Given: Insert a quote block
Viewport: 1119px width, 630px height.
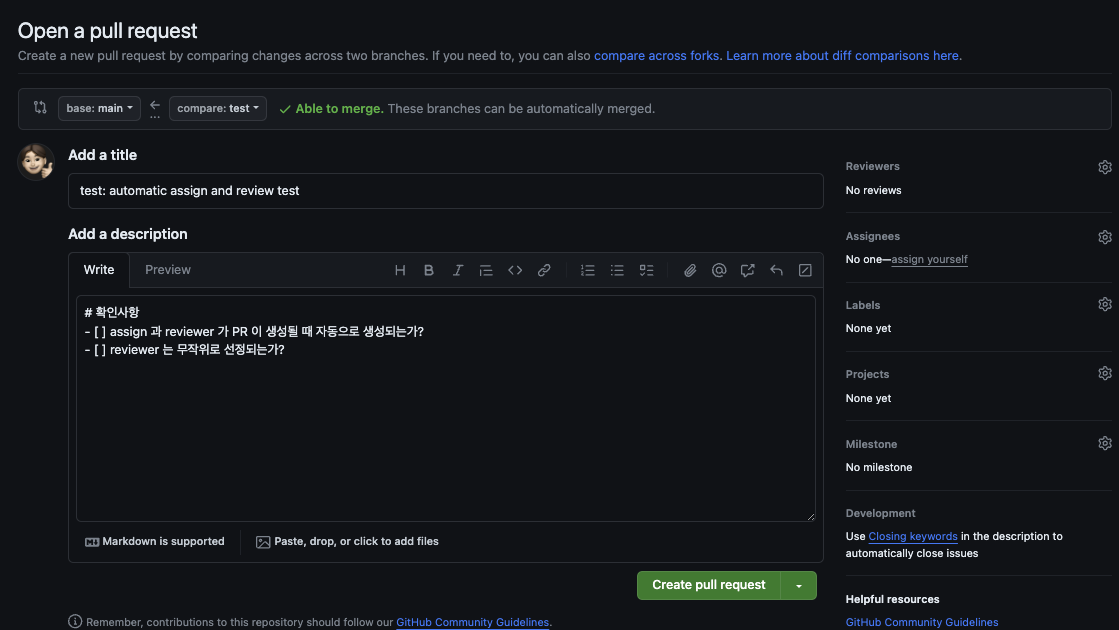Looking at the screenshot, I should (486, 270).
